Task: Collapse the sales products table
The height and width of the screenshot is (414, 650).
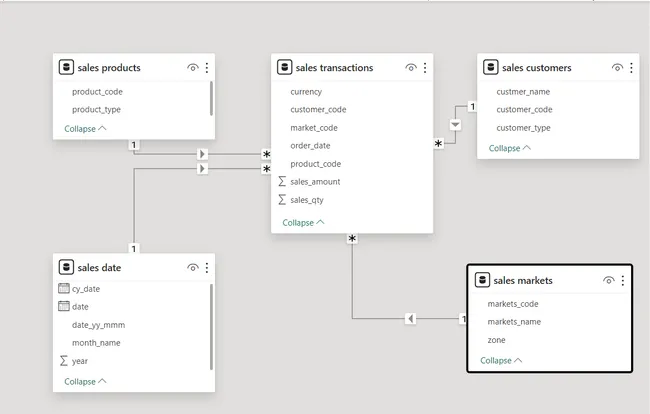Action: (85, 128)
